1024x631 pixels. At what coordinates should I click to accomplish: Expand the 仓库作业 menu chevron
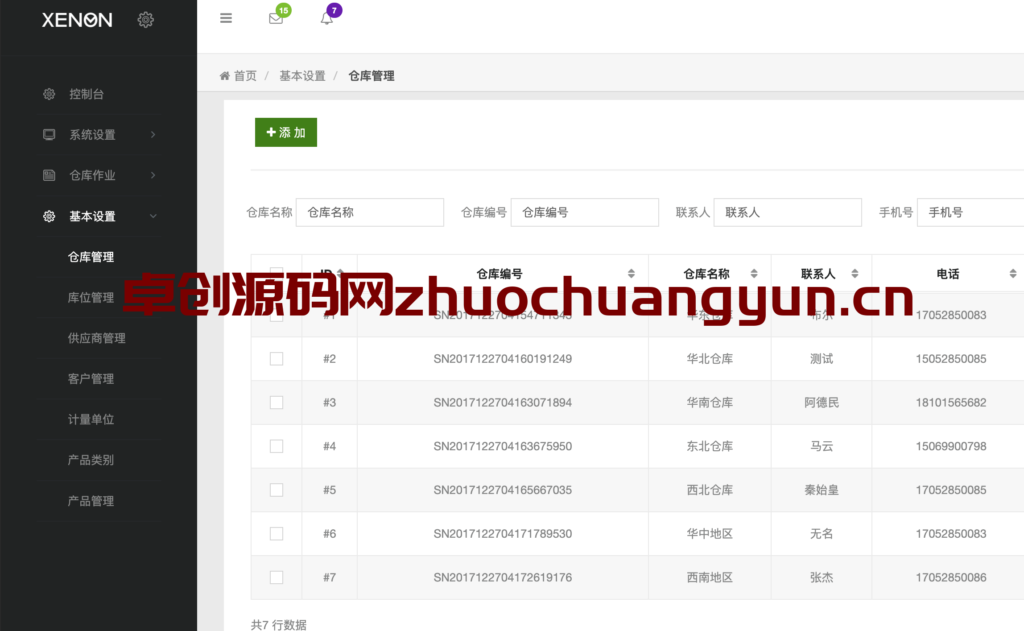[153, 175]
